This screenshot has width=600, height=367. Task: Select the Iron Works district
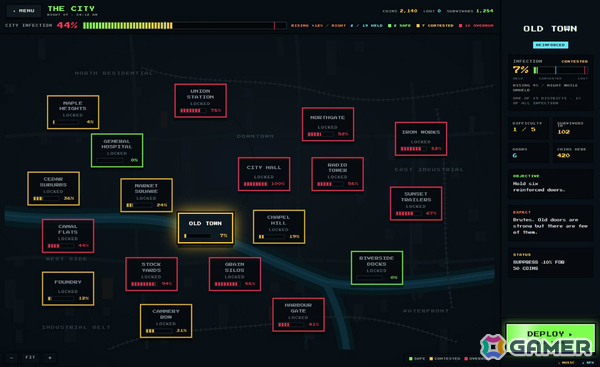(x=421, y=139)
